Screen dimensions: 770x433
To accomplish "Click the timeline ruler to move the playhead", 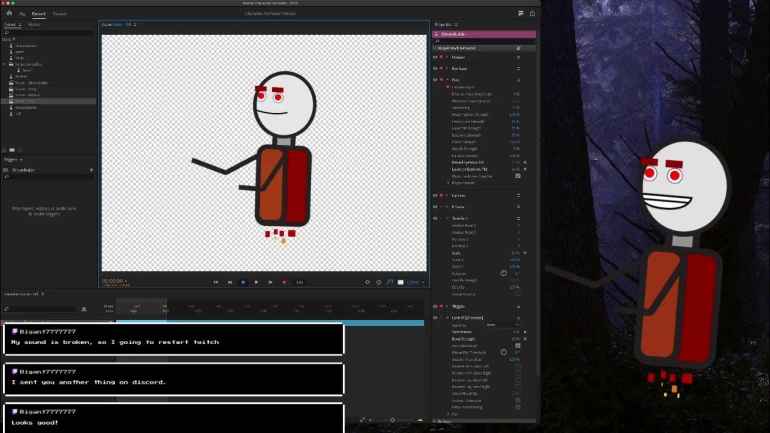I will (250, 306).
